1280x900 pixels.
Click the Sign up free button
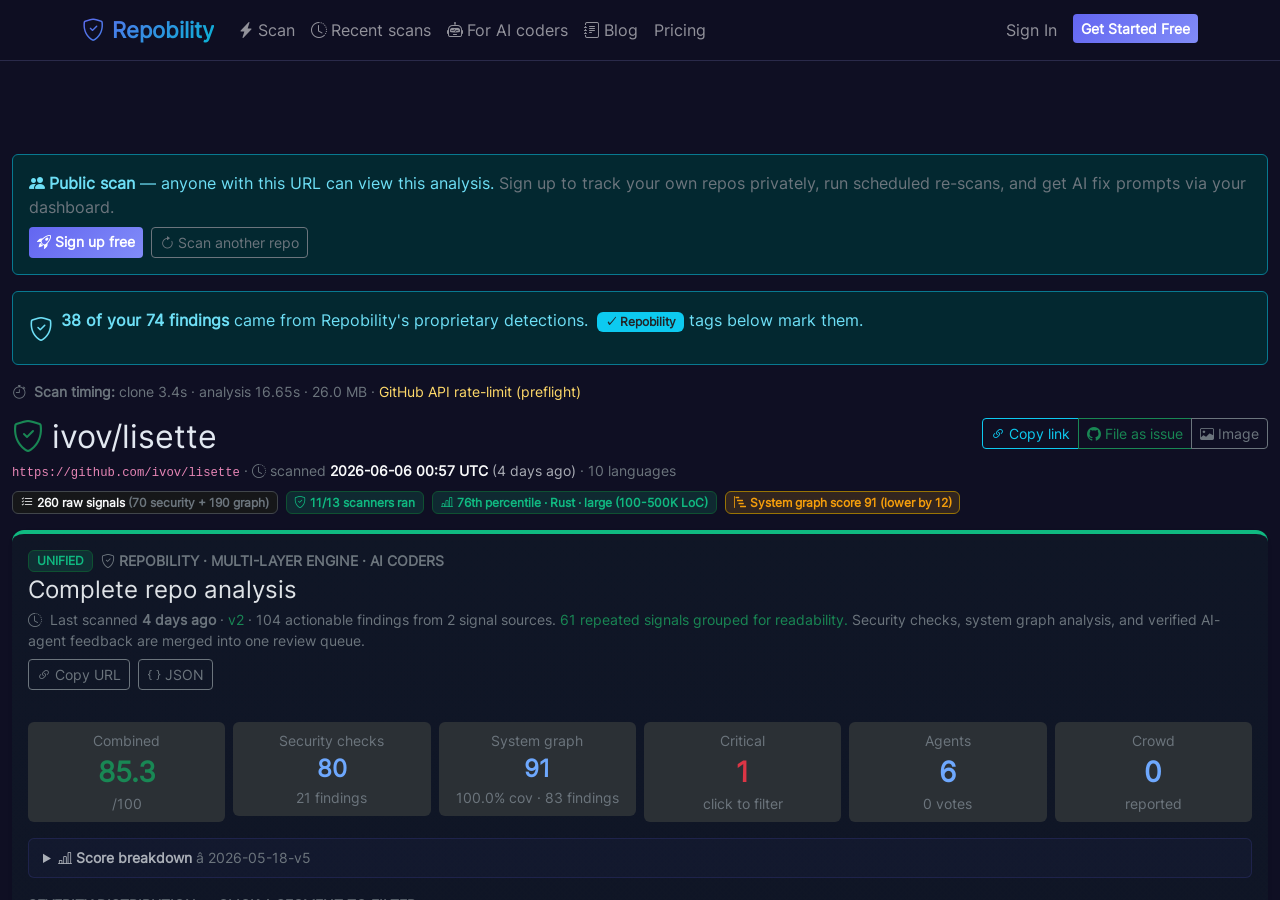(86, 242)
